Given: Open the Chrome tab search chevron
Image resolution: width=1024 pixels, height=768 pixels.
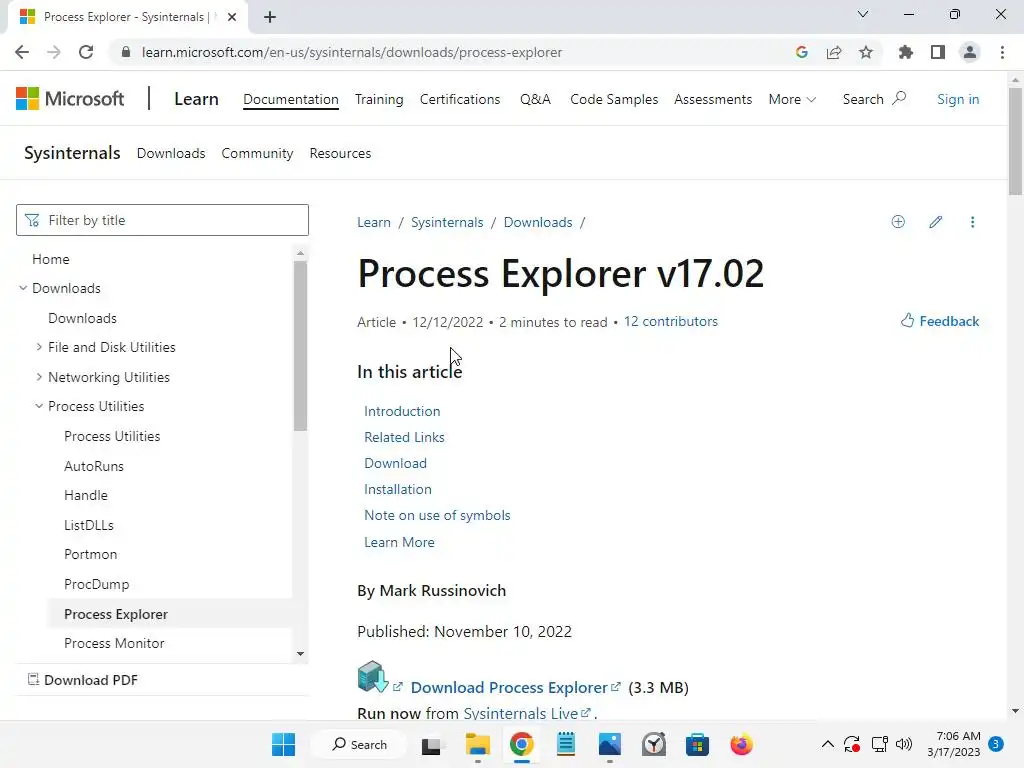Looking at the screenshot, I should (x=863, y=14).
